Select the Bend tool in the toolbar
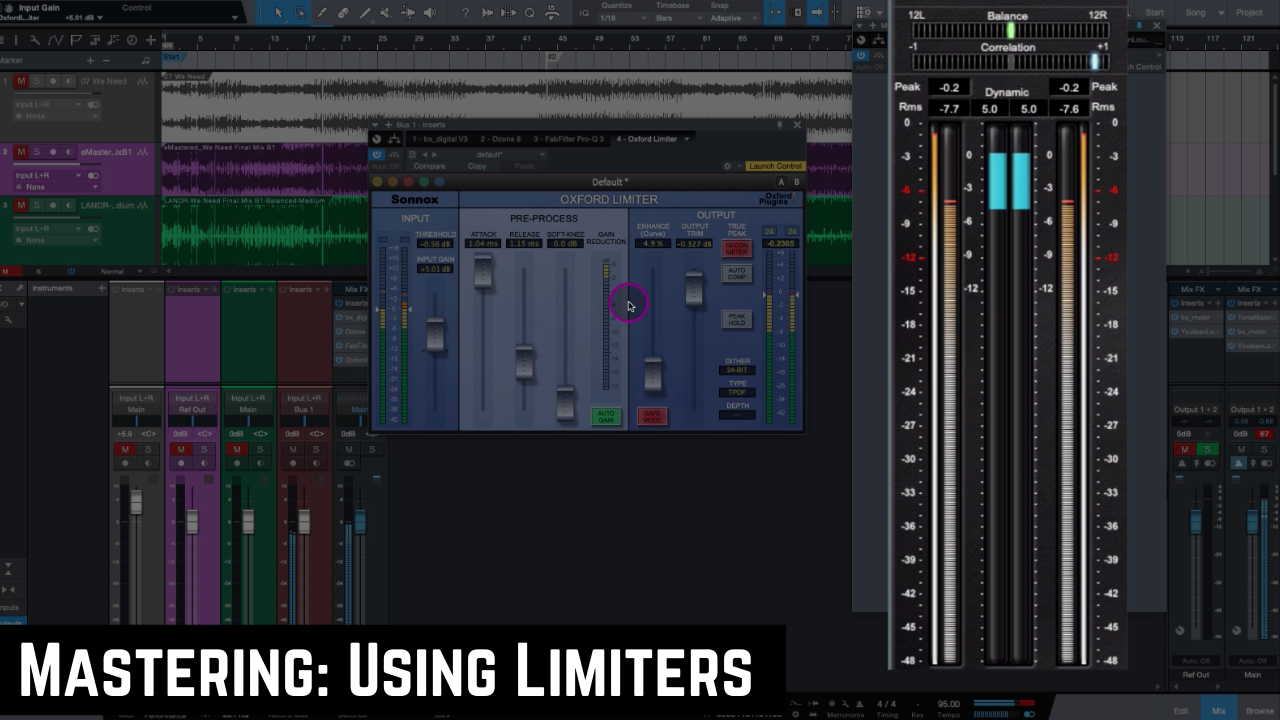 click(x=408, y=13)
